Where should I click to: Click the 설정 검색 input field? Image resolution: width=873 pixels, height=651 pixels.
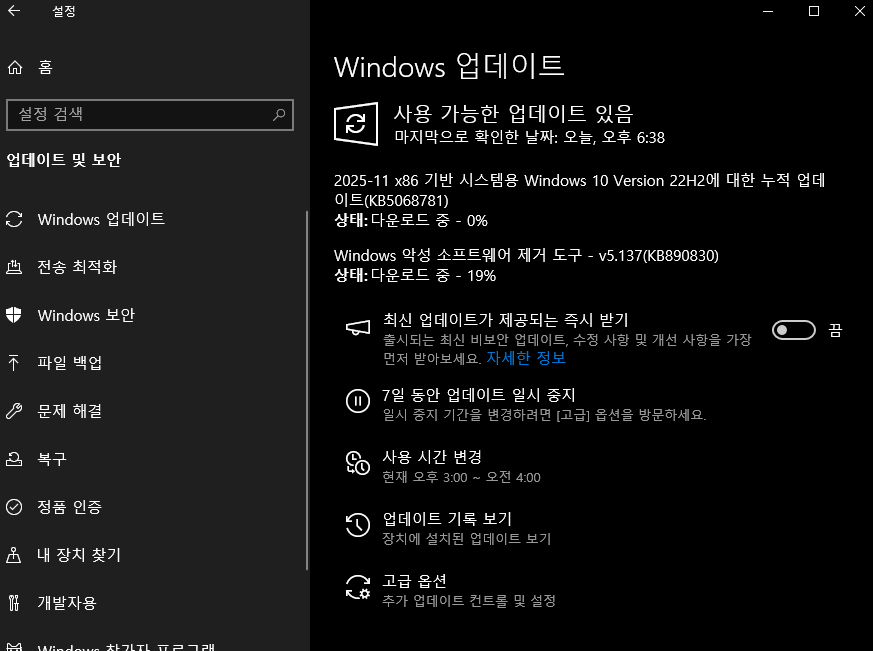click(x=150, y=115)
